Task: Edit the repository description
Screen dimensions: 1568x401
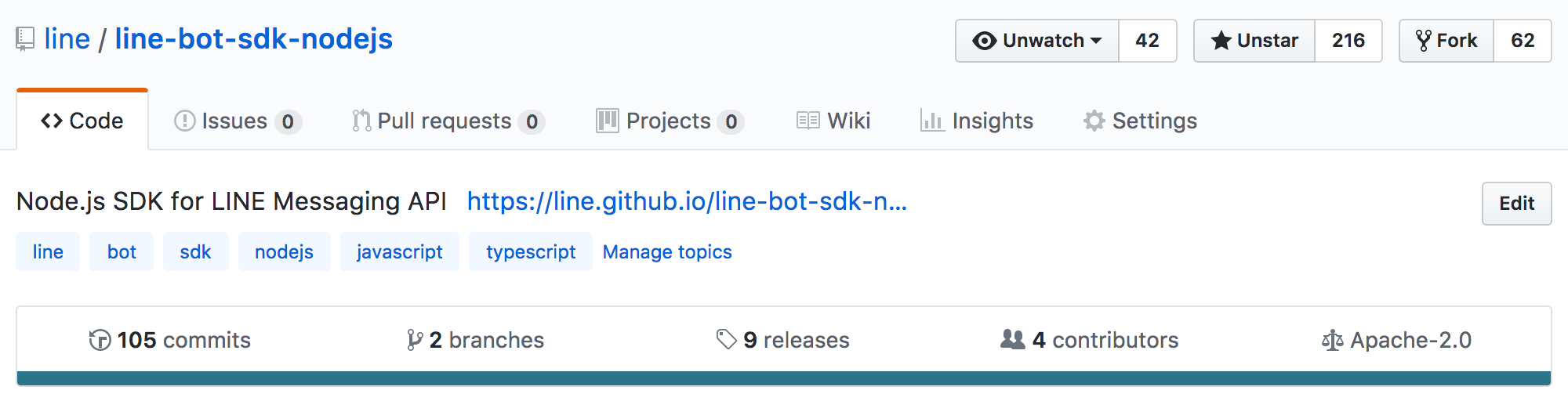Action: click(1516, 204)
